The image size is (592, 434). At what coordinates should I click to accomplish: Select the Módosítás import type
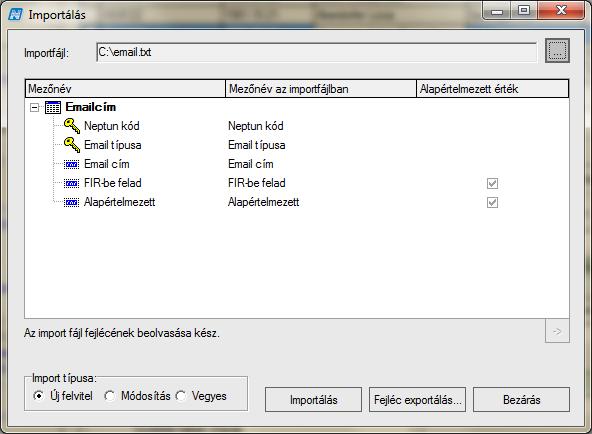109,396
